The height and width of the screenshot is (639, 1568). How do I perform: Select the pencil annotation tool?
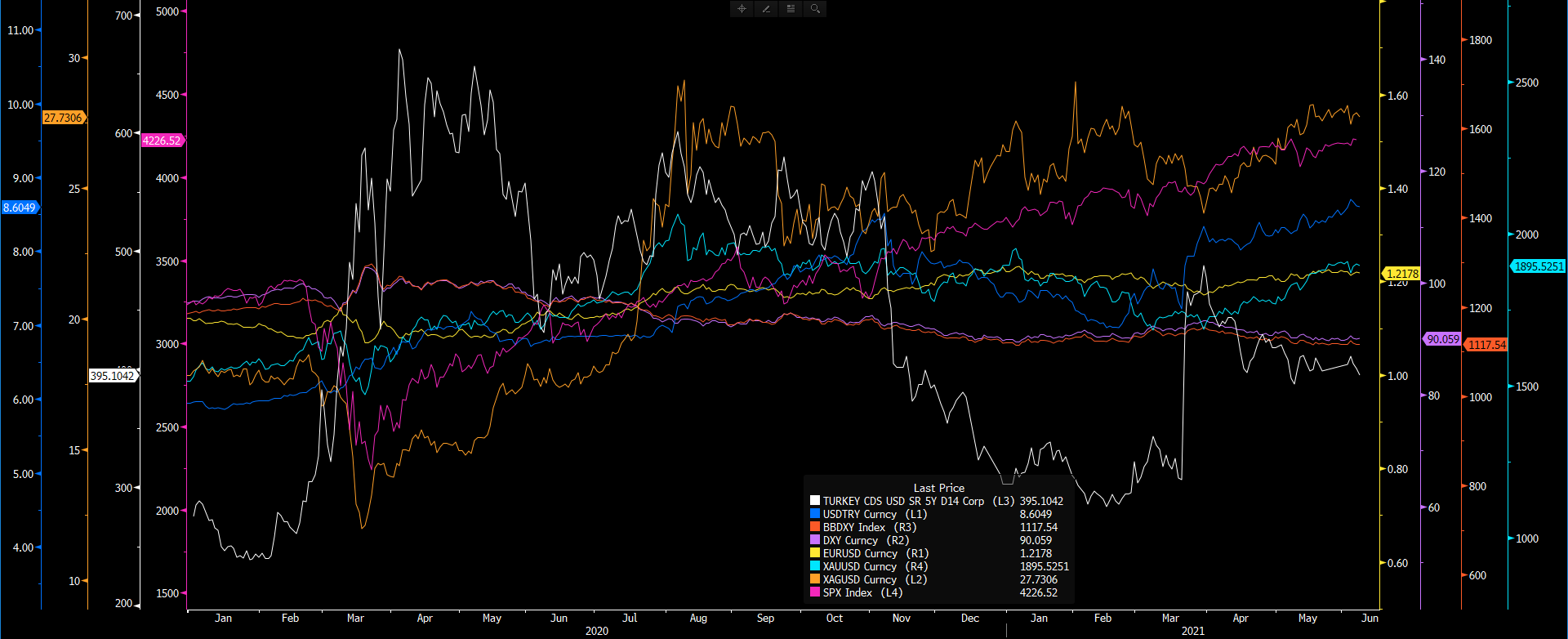coord(766,9)
